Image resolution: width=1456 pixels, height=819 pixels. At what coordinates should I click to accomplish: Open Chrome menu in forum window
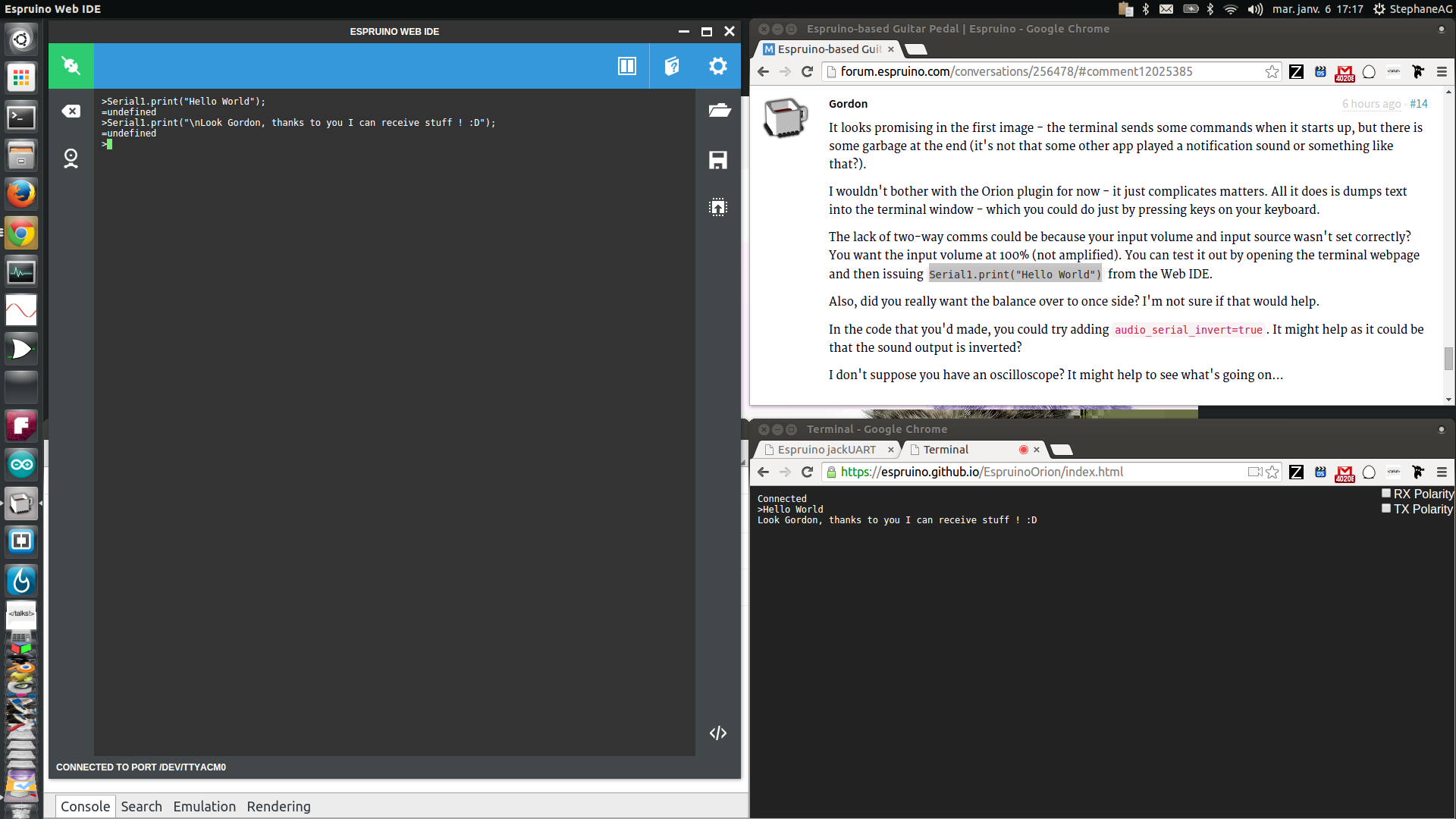click(1442, 71)
